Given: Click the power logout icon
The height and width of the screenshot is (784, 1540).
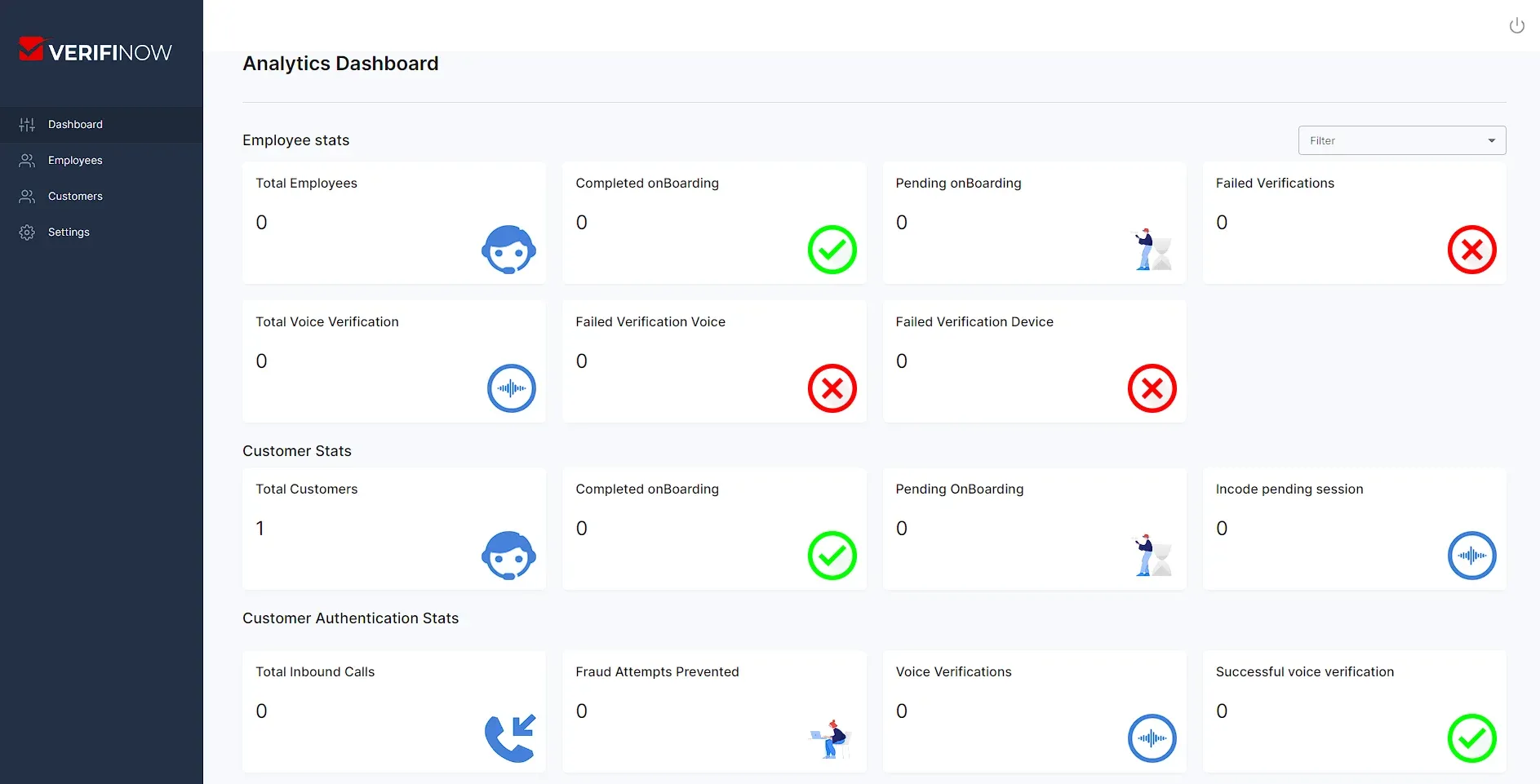Looking at the screenshot, I should [1516, 26].
